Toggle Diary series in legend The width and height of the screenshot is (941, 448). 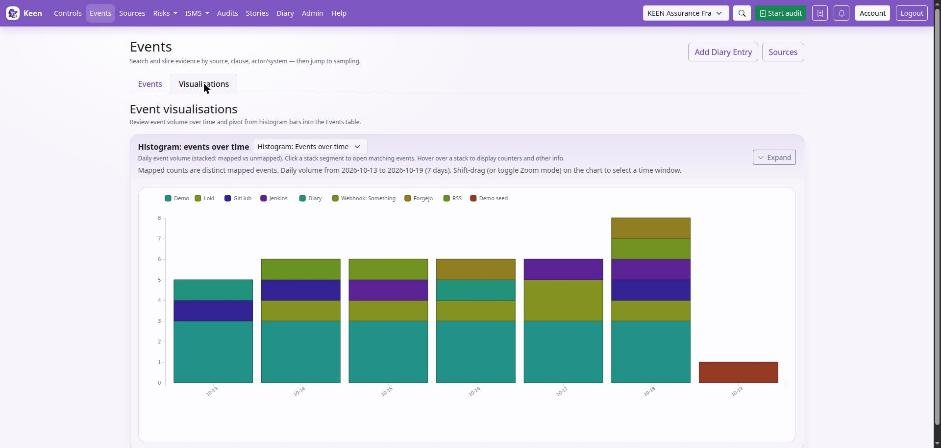click(310, 198)
